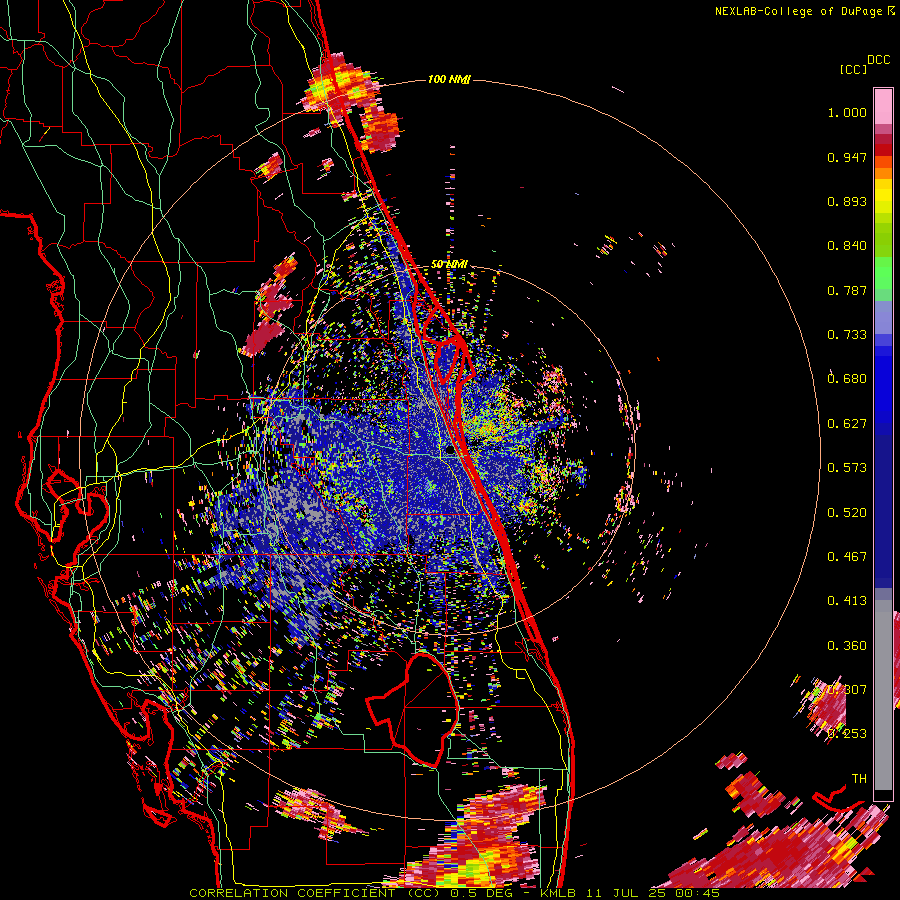Click the 0.787 legend value
The height and width of the screenshot is (900, 900).
click(x=847, y=290)
